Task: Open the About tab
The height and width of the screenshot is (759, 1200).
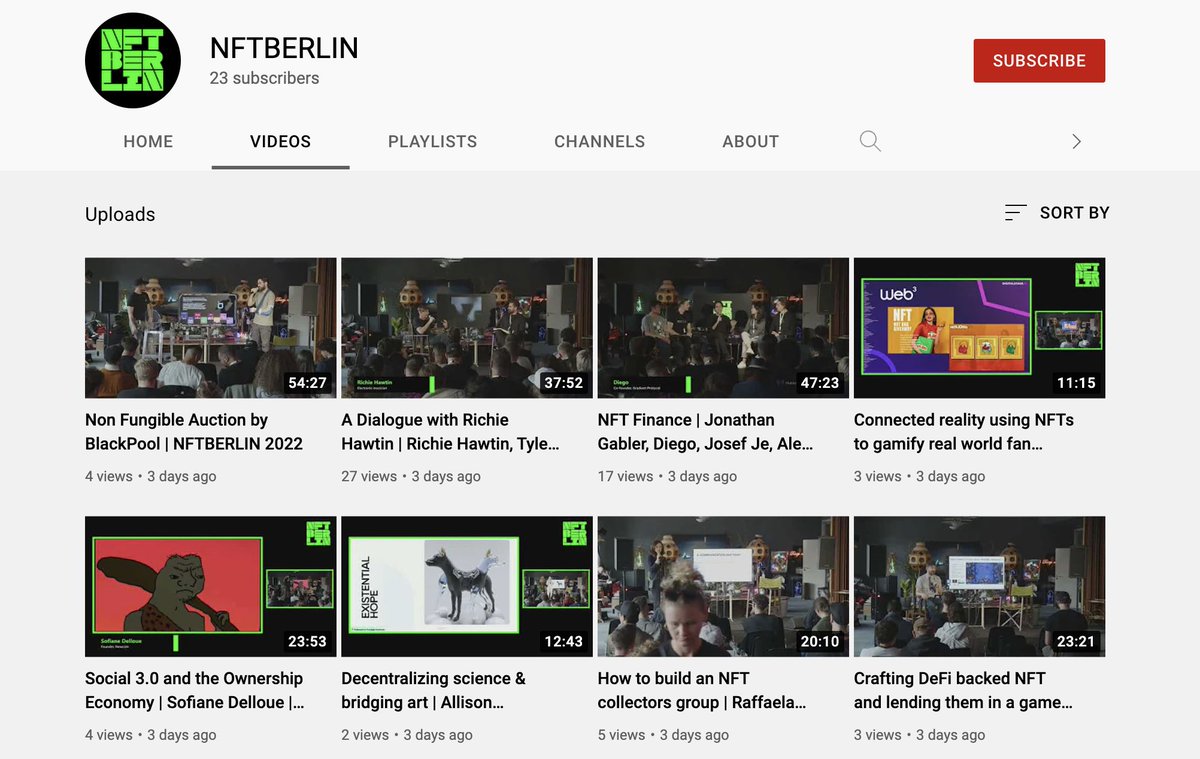Action: tap(750, 141)
